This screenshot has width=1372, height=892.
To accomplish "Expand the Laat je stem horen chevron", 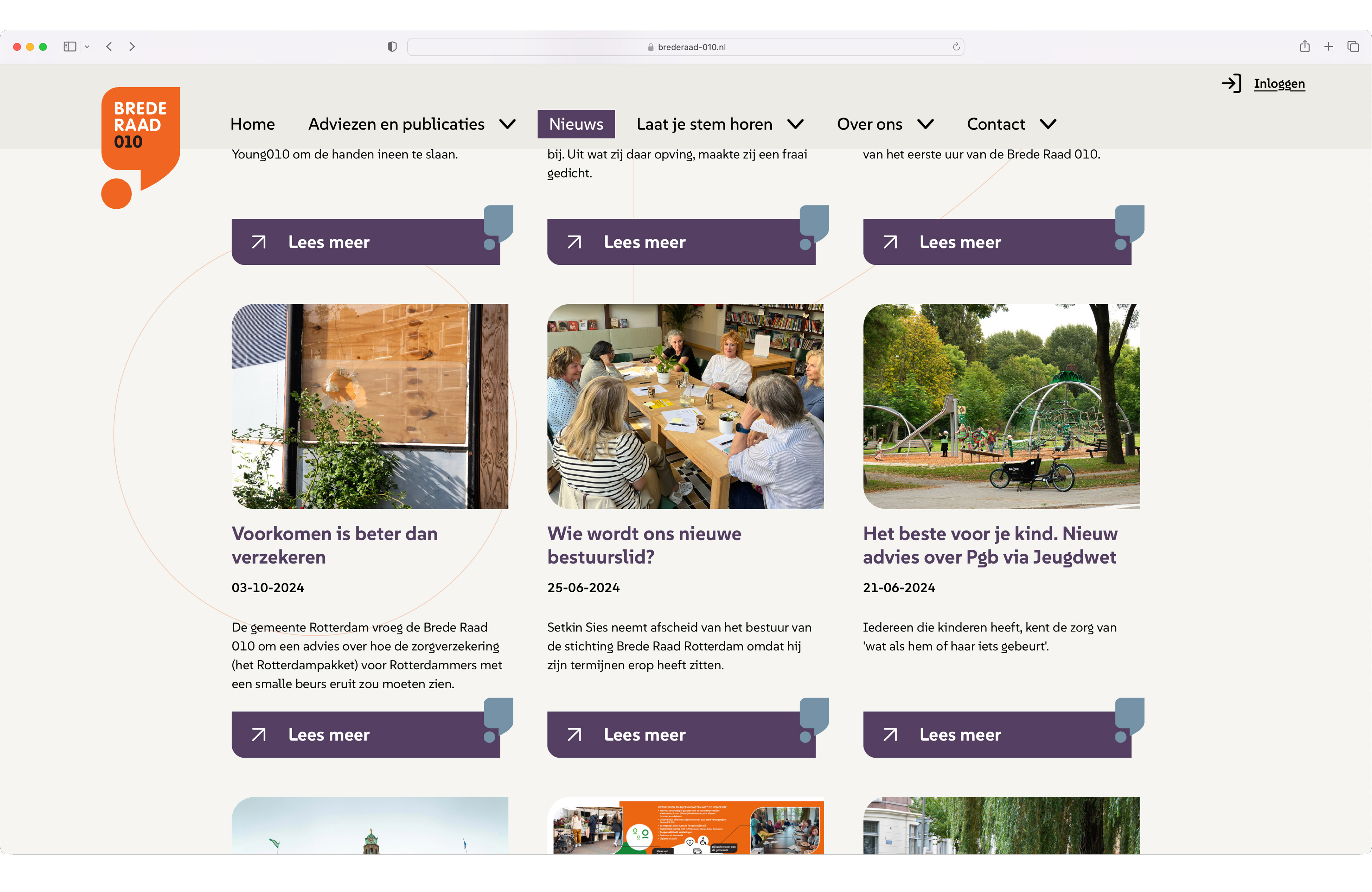I will coord(796,124).
